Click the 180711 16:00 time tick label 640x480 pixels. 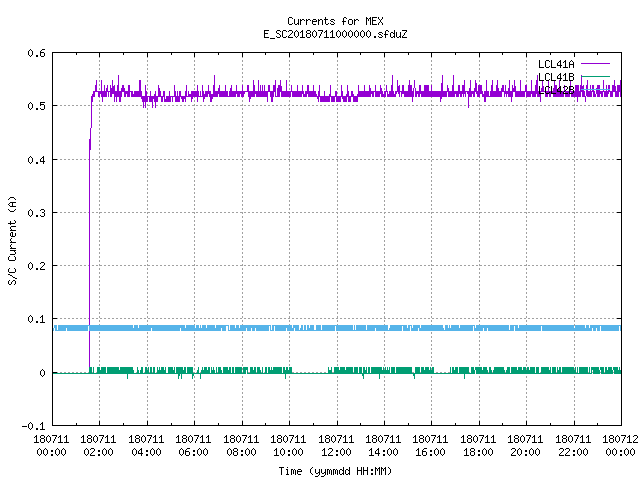click(431, 446)
